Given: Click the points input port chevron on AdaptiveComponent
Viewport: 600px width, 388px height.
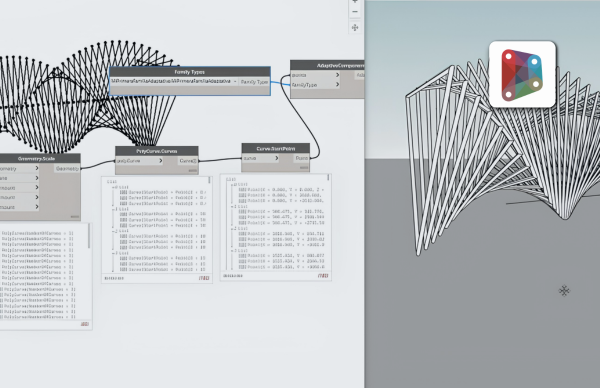Looking at the screenshot, I should click(337, 75).
